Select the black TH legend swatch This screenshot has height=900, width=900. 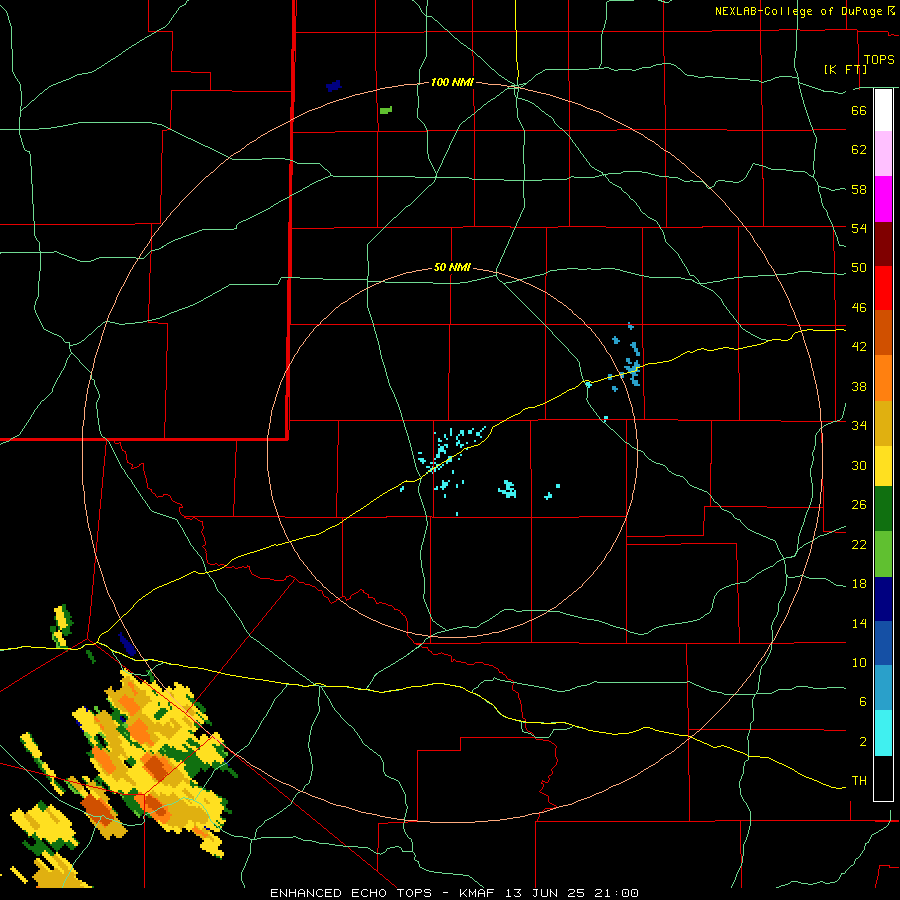pyautogui.click(x=883, y=778)
